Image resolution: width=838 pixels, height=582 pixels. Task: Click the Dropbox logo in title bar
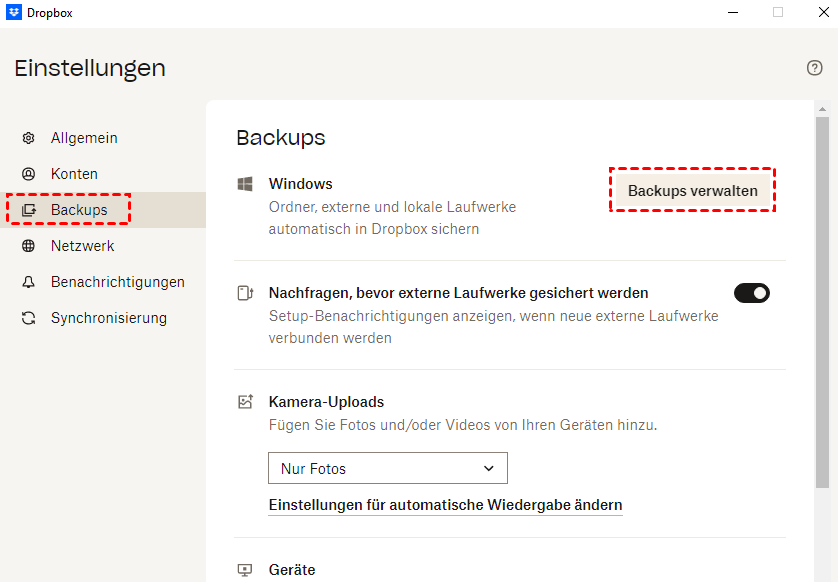coord(14,13)
